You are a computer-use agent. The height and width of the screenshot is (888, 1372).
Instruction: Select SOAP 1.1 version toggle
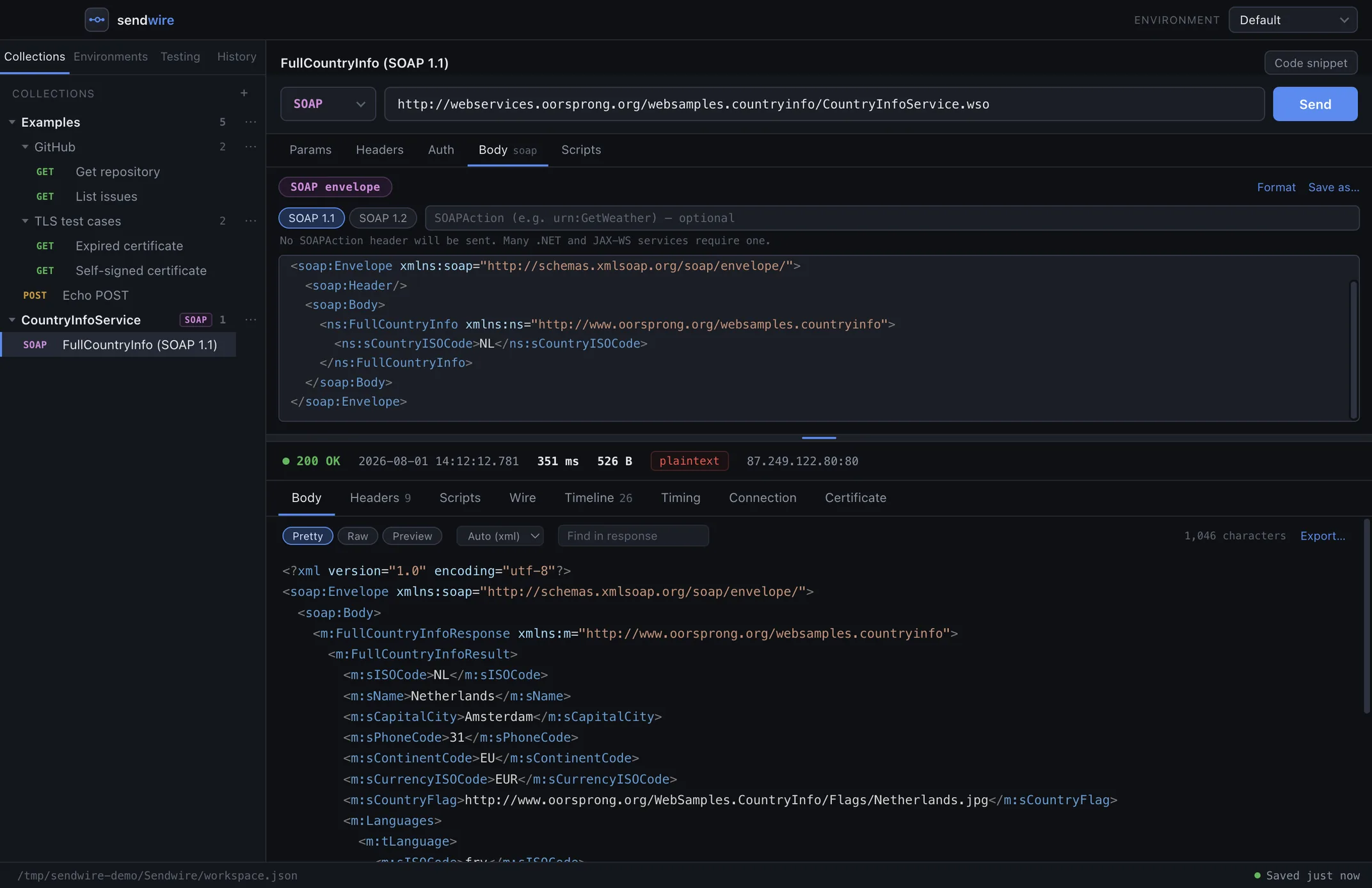tap(312, 218)
